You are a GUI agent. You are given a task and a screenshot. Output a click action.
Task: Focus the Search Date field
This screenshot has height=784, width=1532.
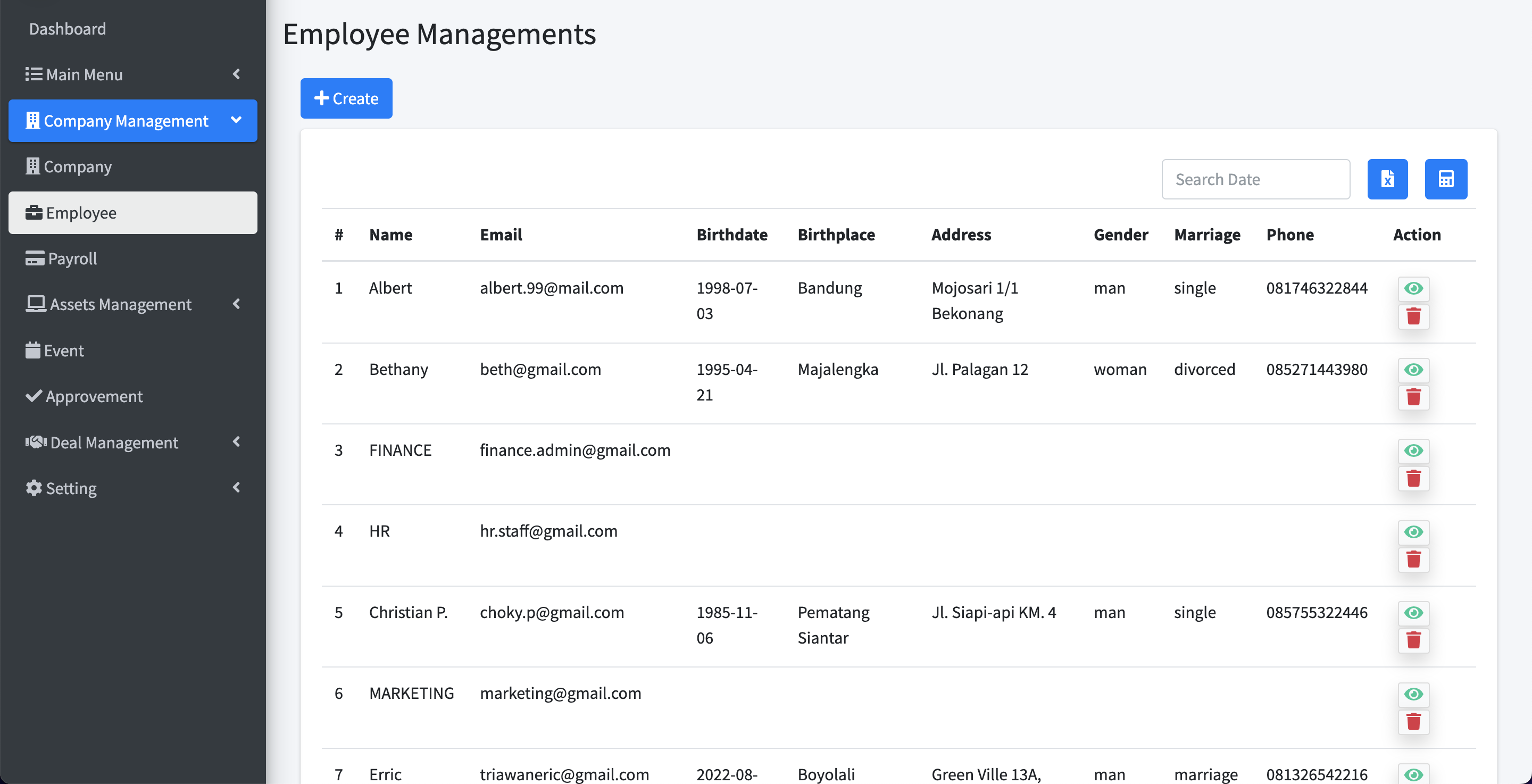coord(1255,179)
